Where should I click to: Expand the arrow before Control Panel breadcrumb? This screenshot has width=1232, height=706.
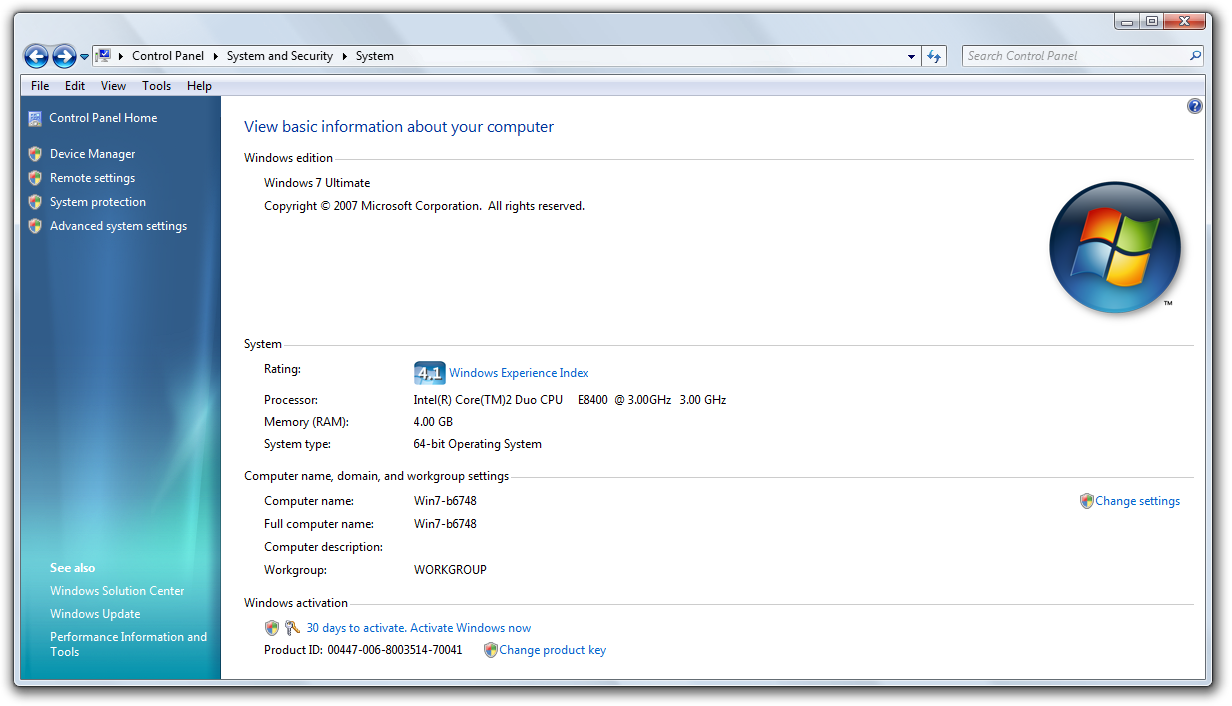tap(121, 56)
